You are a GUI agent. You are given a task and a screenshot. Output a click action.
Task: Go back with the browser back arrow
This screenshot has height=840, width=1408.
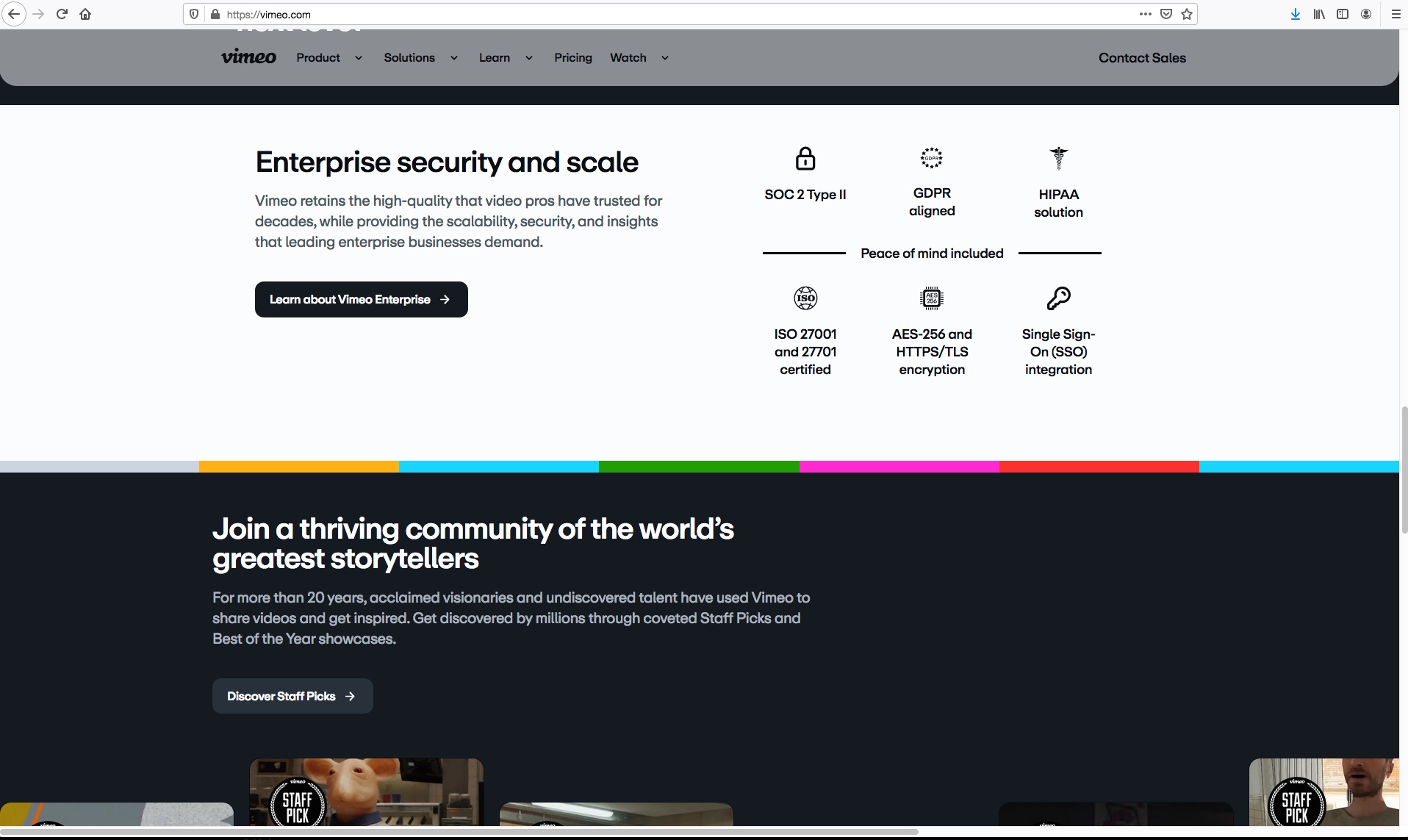(14, 14)
